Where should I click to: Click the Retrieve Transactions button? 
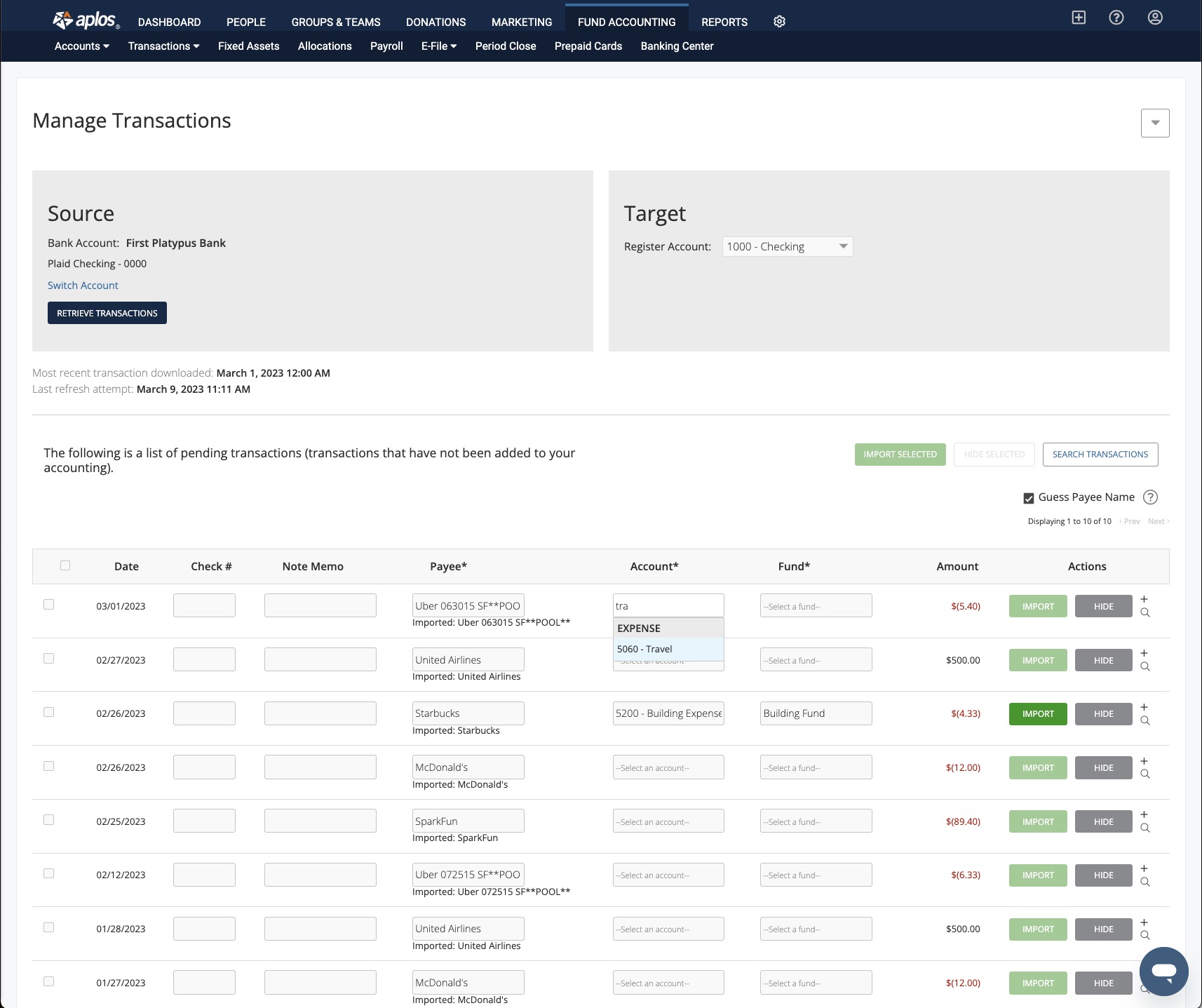point(107,313)
